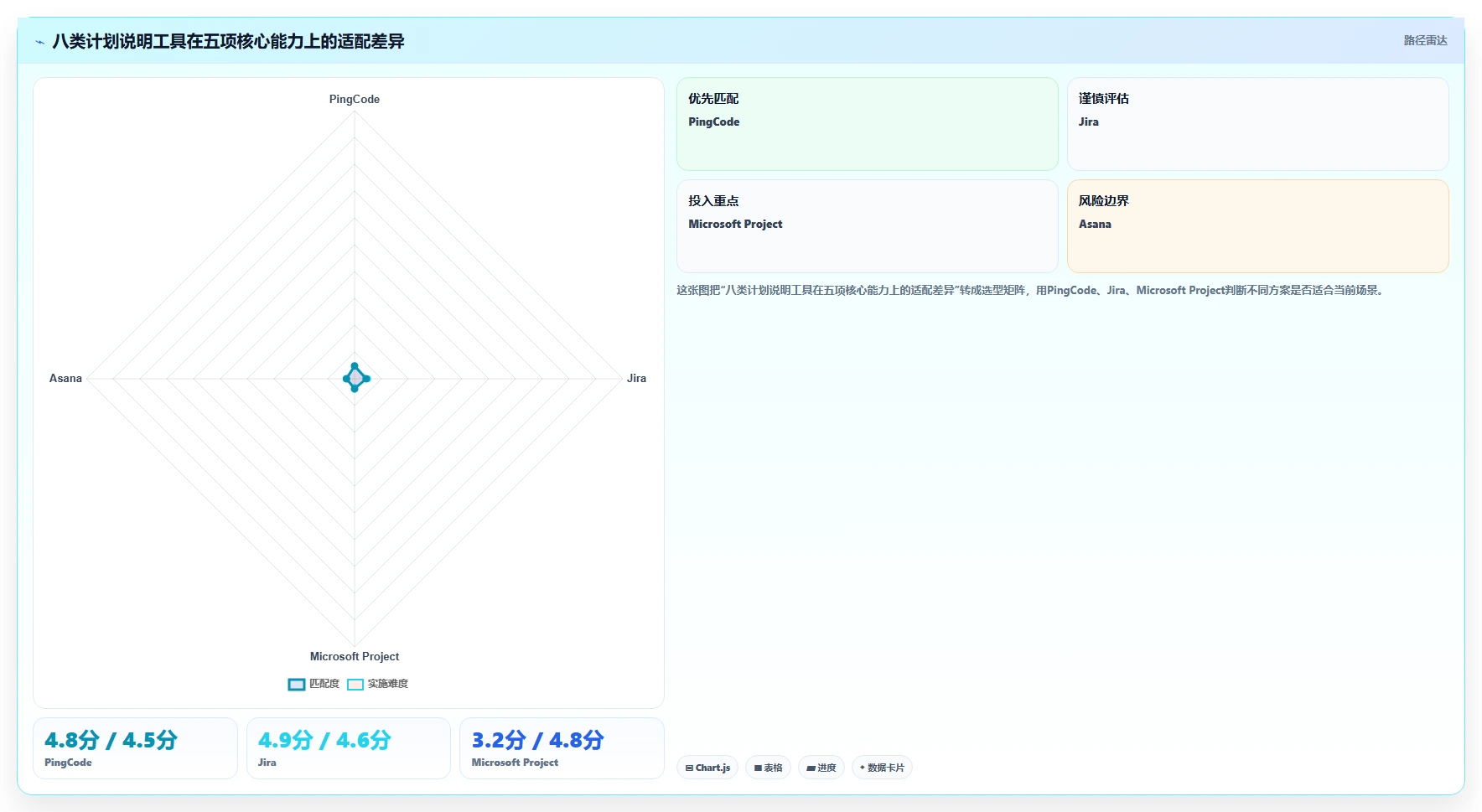Open the 谨慎评估 Jira card
Image resolution: width=1482 pixels, height=812 pixels.
tap(1257, 124)
